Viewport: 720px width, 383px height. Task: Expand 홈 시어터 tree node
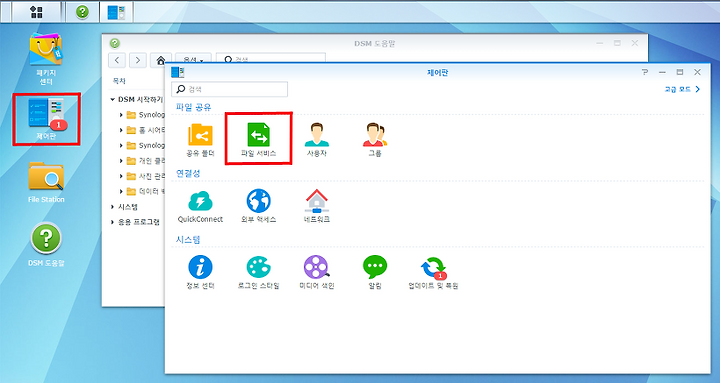click(121, 130)
